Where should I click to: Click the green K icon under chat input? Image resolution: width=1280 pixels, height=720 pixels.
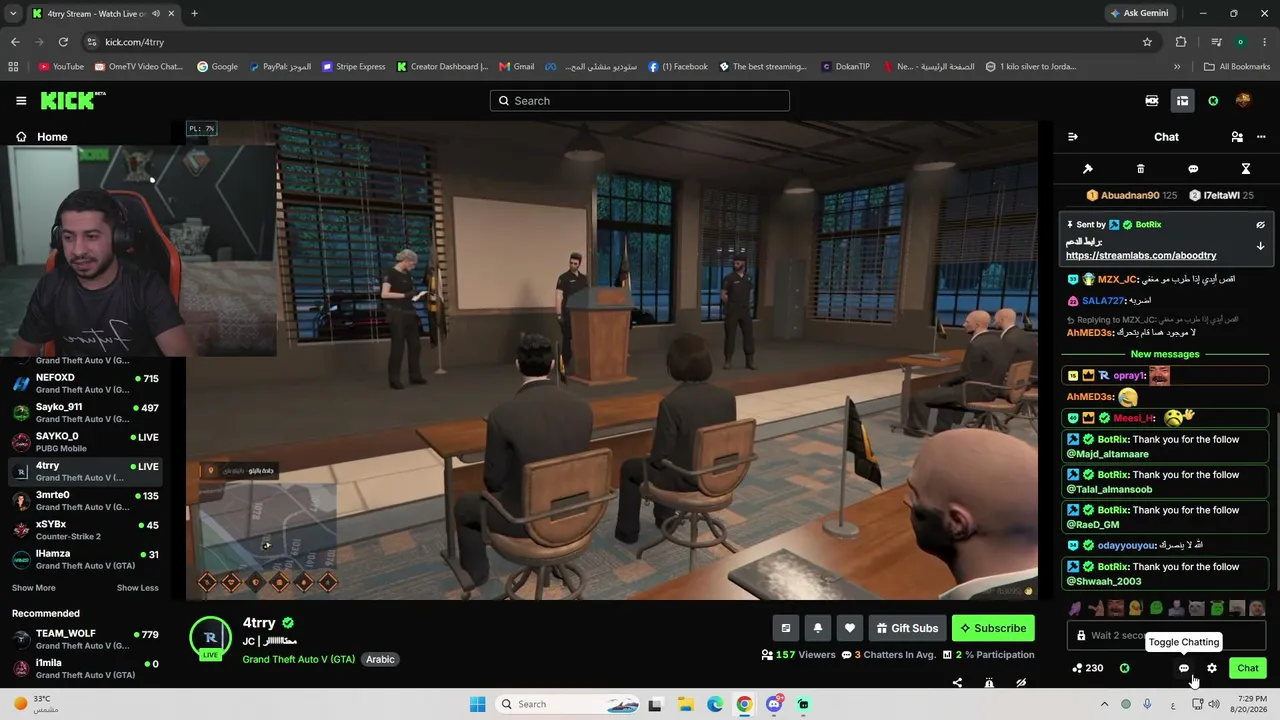[x=1125, y=668]
